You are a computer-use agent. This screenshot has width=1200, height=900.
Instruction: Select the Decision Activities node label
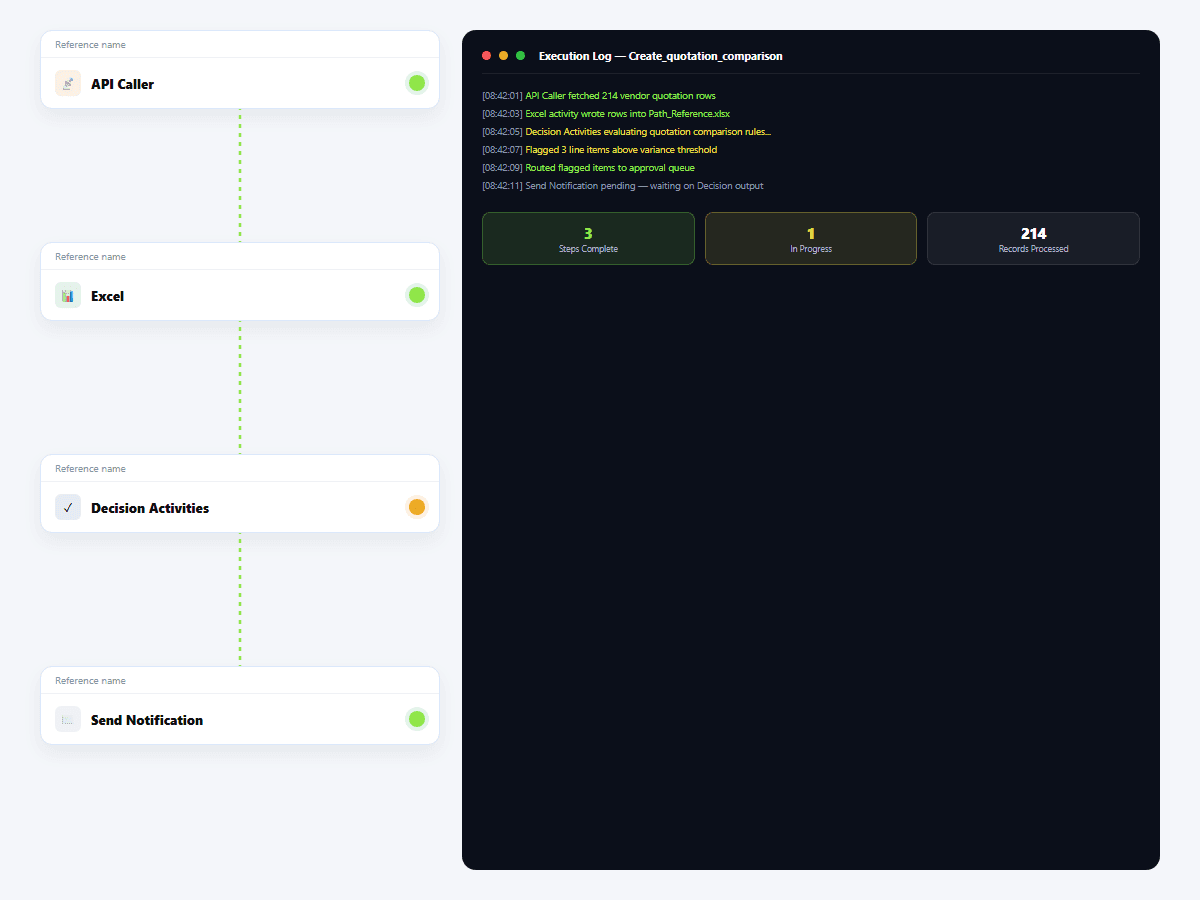(x=150, y=508)
